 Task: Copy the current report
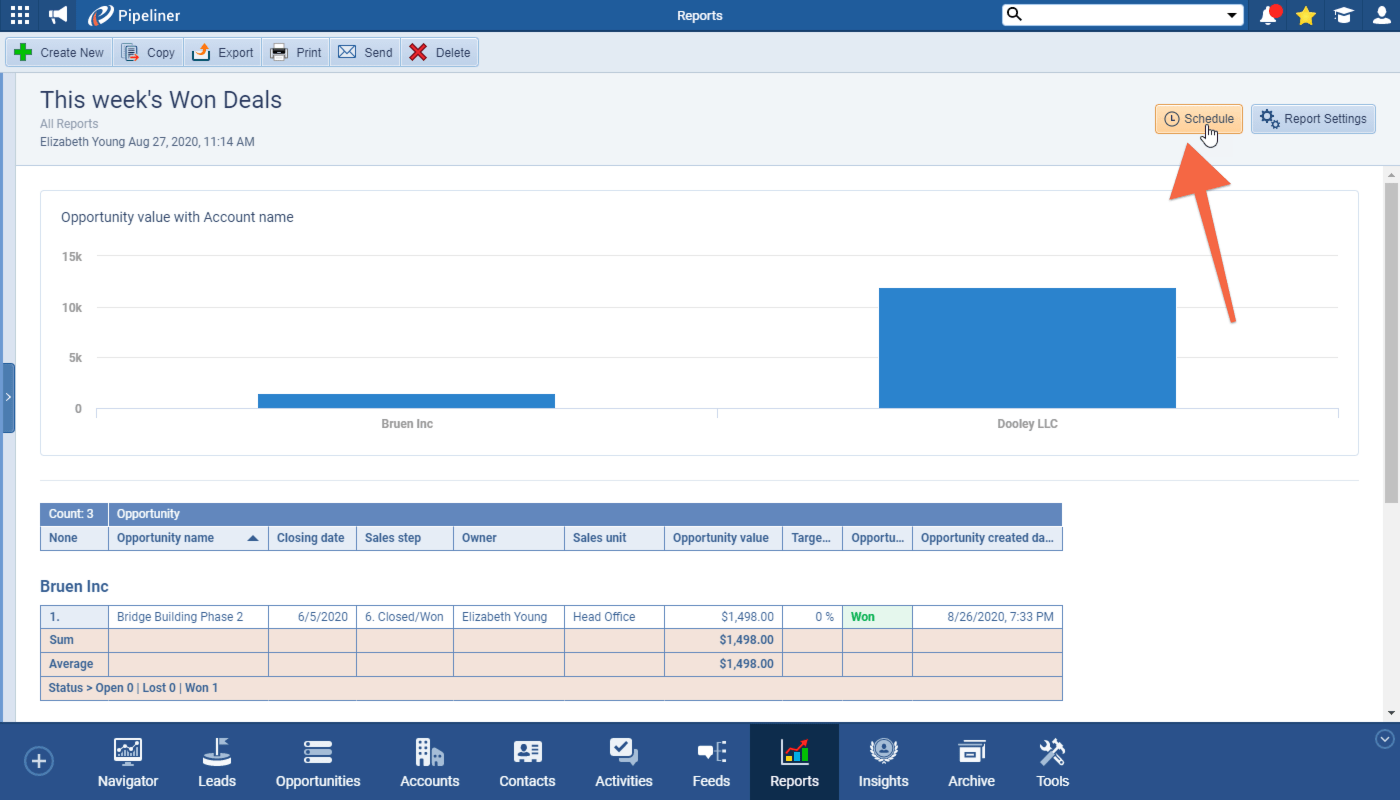[x=147, y=51]
